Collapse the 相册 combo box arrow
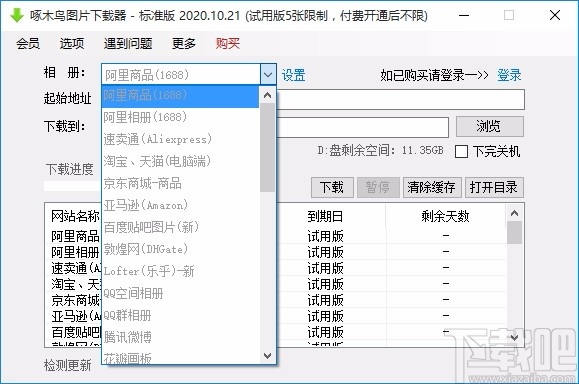The image size is (579, 384). [268, 75]
